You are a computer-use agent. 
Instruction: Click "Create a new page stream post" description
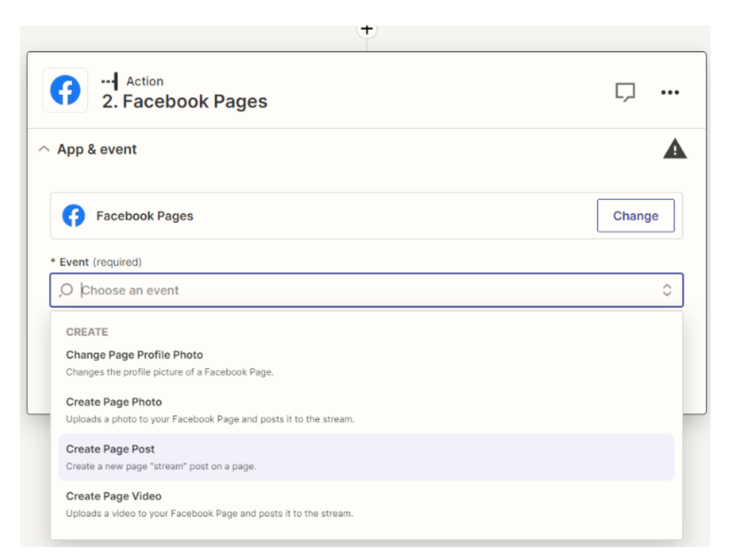pos(161,466)
